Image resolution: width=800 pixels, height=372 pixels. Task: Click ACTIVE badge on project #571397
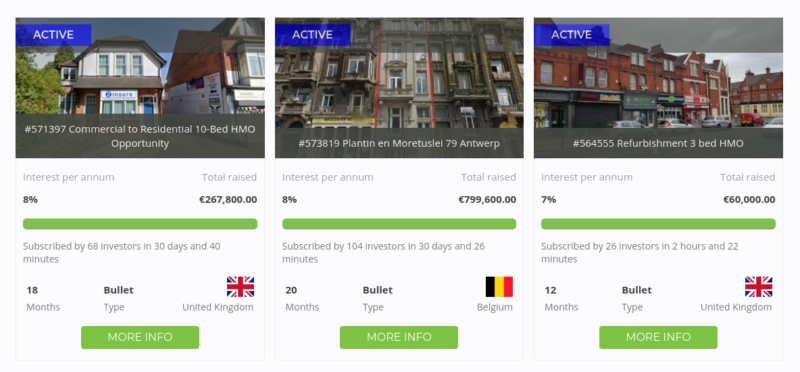coord(54,35)
